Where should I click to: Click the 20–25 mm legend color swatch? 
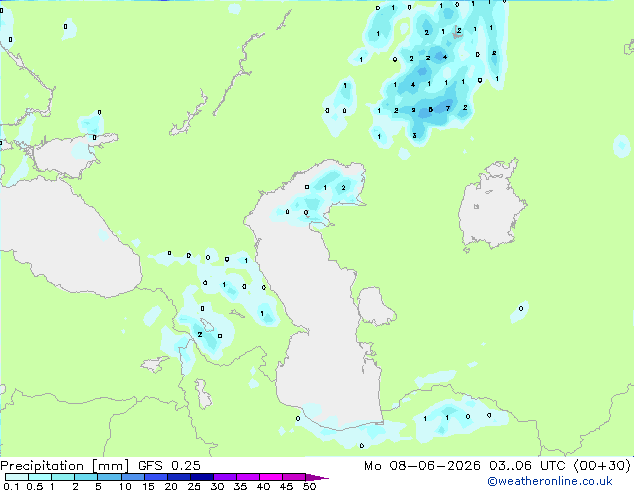click(179, 477)
